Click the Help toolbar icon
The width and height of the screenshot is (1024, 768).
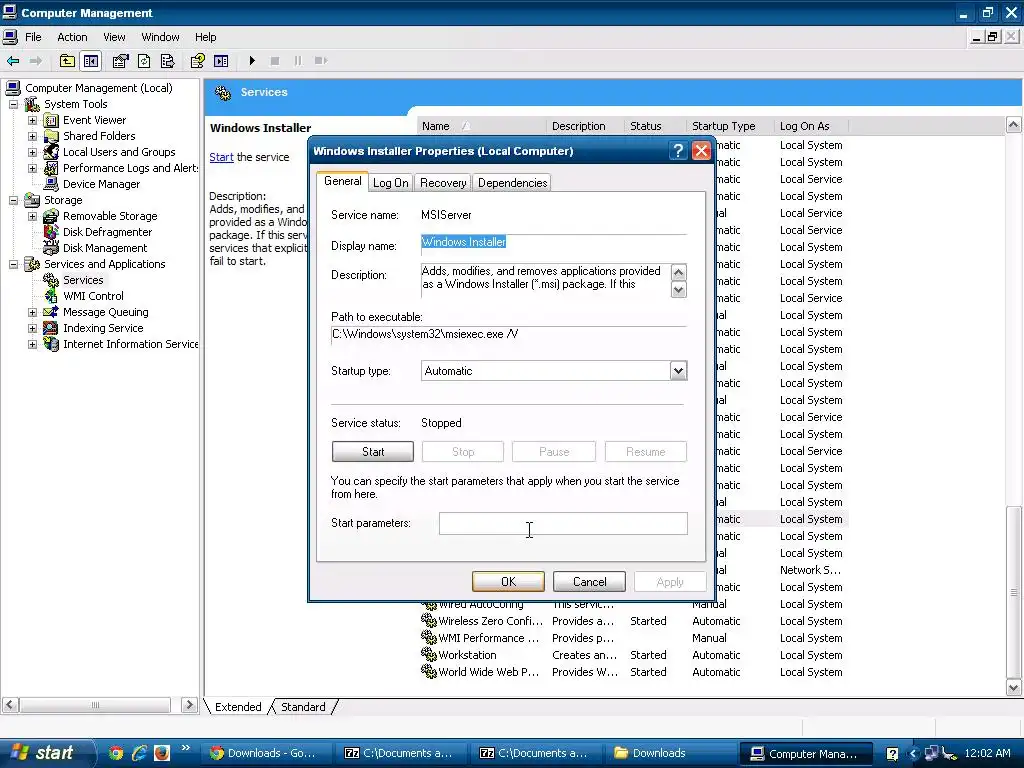[197, 61]
